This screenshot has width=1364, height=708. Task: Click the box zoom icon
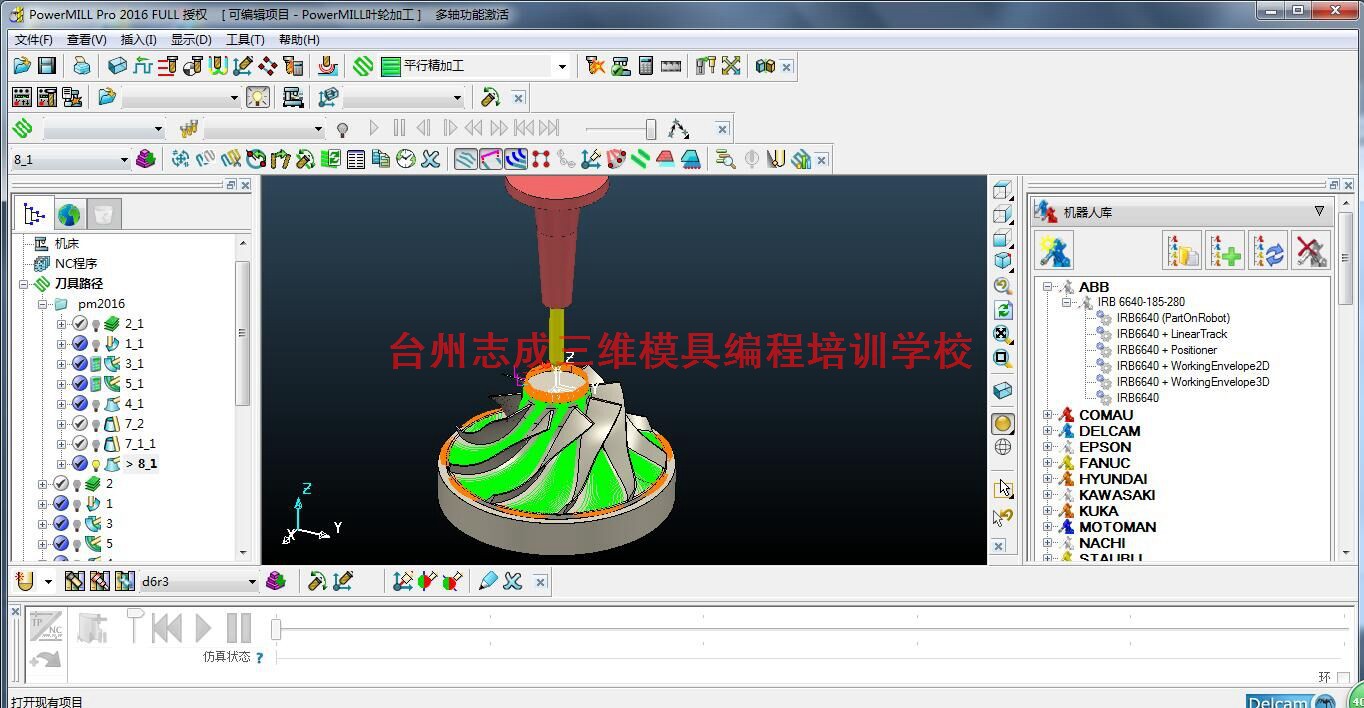pos(1003,358)
